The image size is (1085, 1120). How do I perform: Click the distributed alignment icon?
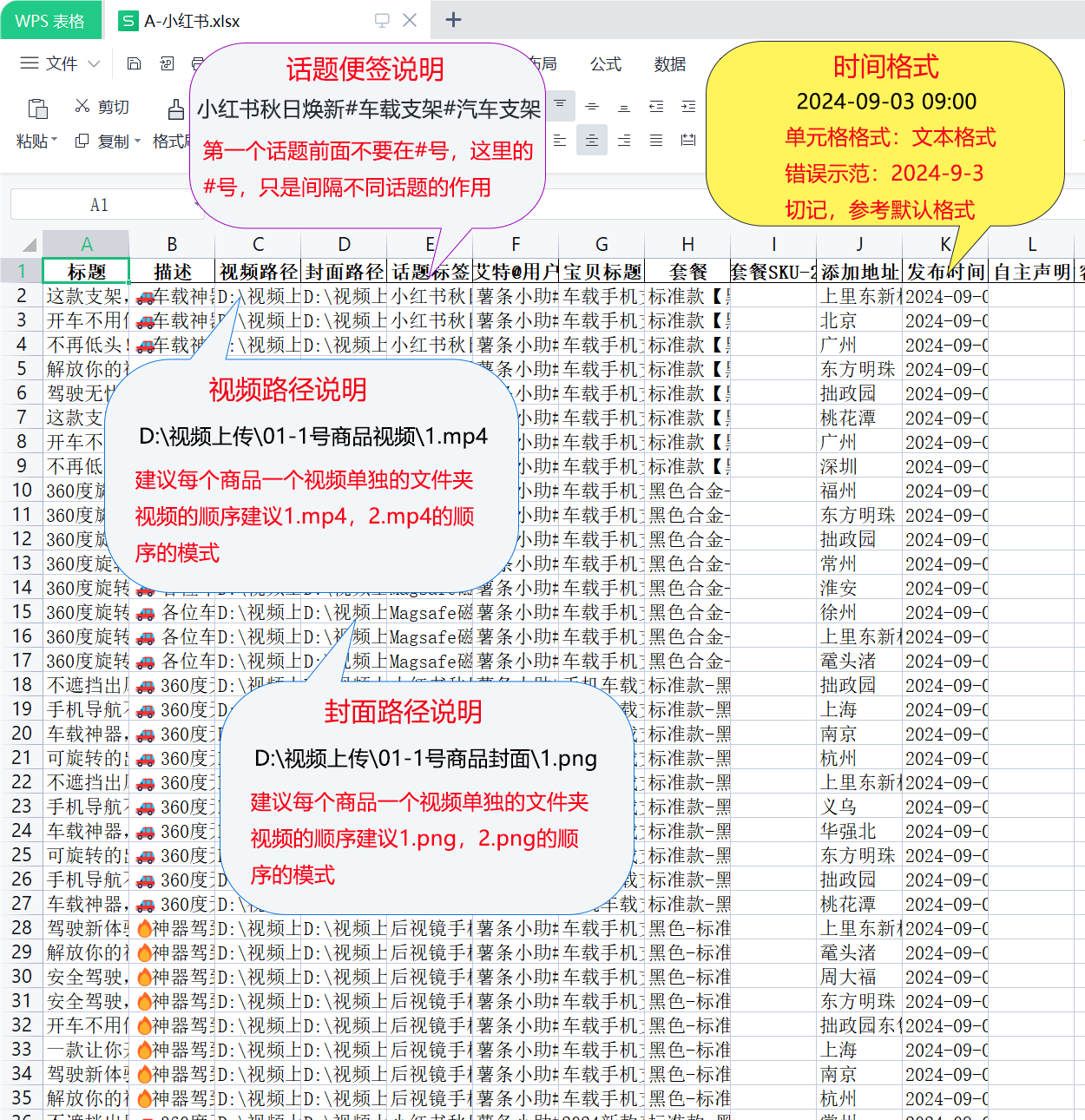pyautogui.click(x=688, y=140)
